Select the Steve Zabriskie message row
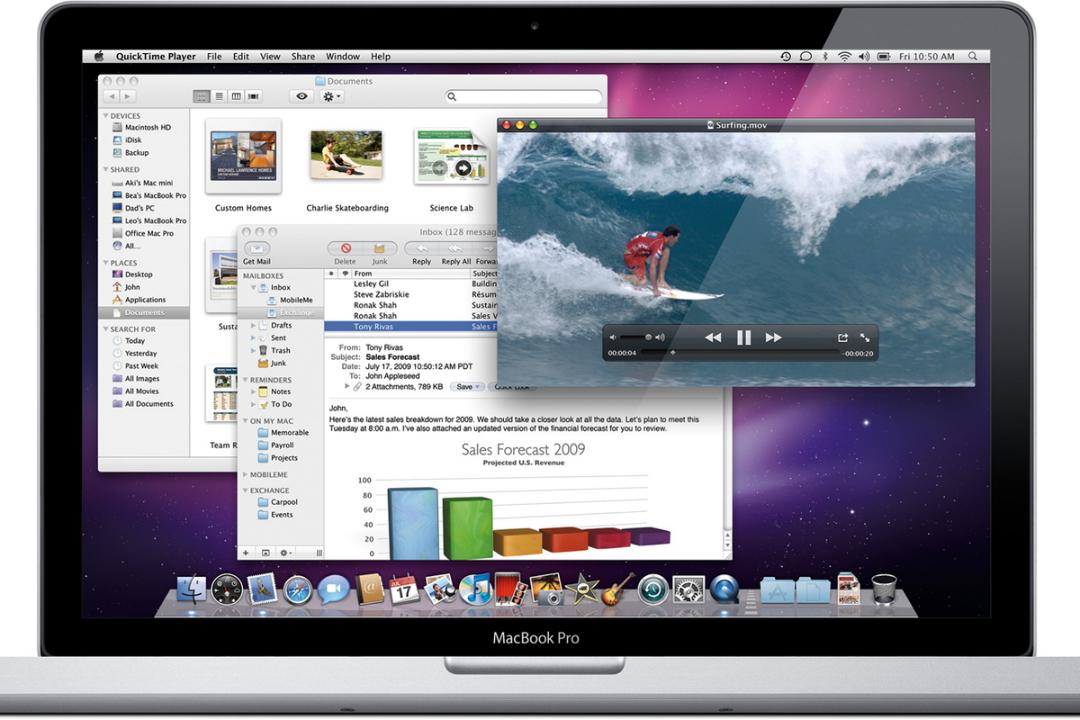The image size is (1080, 720). [x=411, y=294]
